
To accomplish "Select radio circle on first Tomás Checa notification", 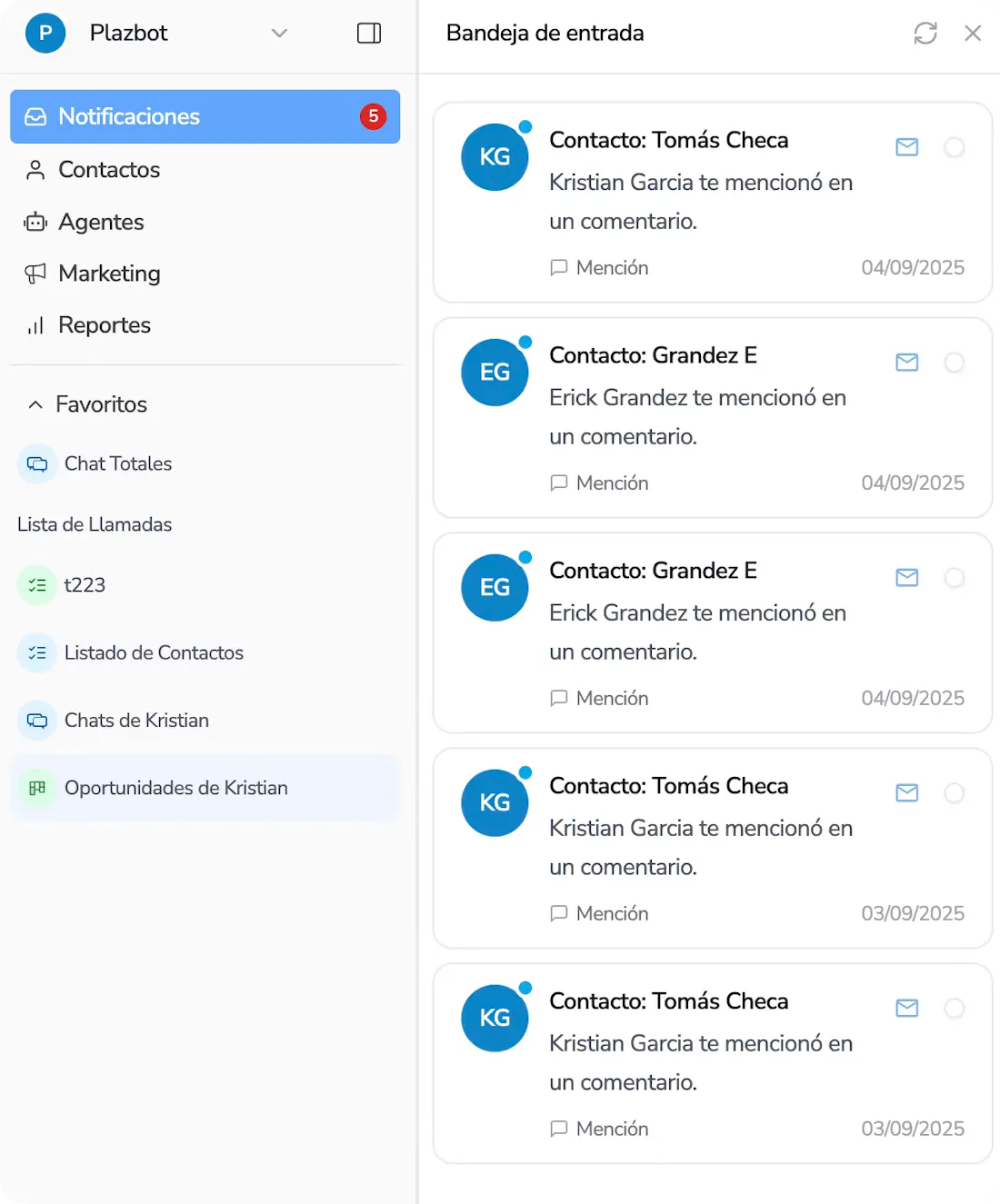I will [x=954, y=147].
